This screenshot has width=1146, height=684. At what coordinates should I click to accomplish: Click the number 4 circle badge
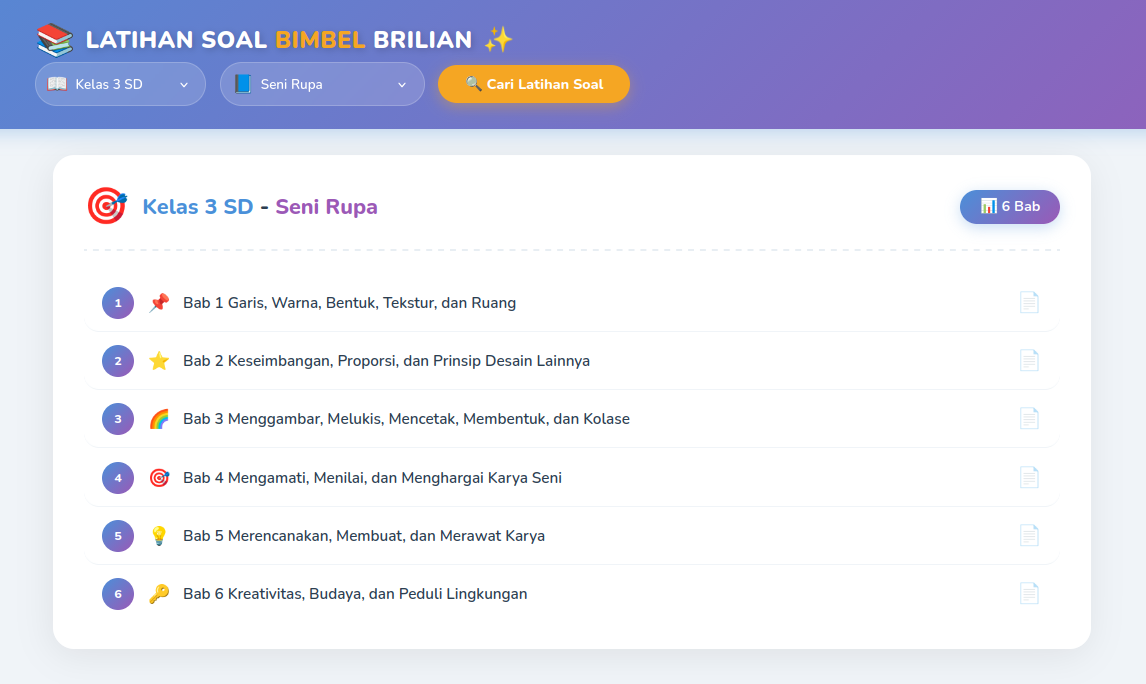click(x=118, y=478)
